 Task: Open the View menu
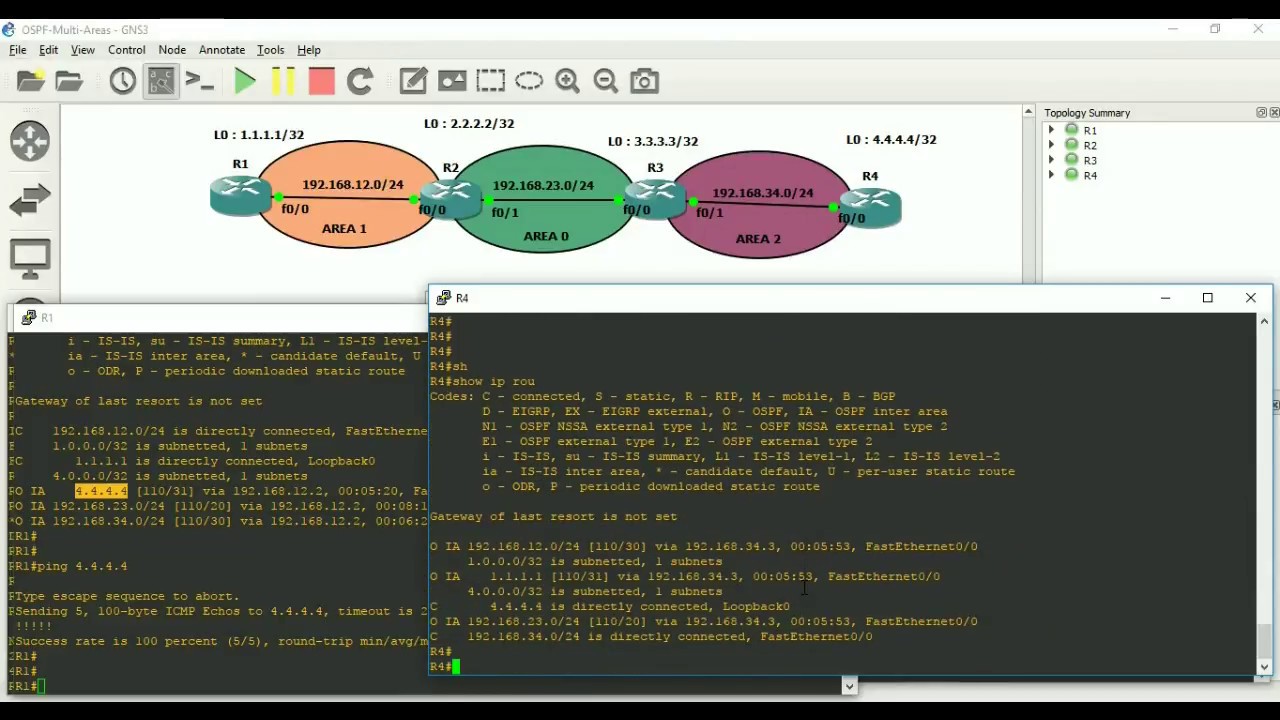click(83, 50)
